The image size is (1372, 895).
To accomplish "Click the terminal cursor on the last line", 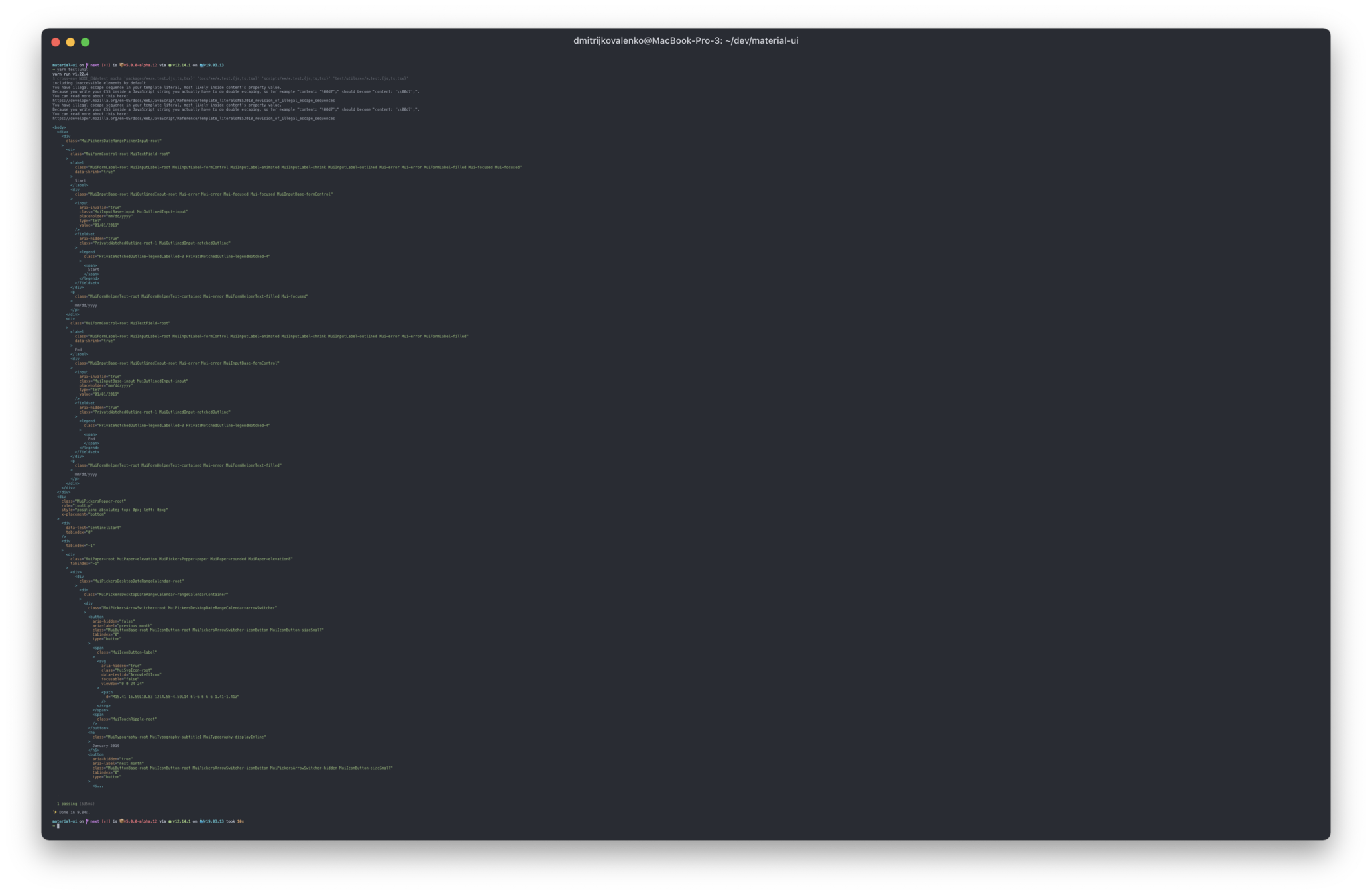I will (x=58, y=826).
